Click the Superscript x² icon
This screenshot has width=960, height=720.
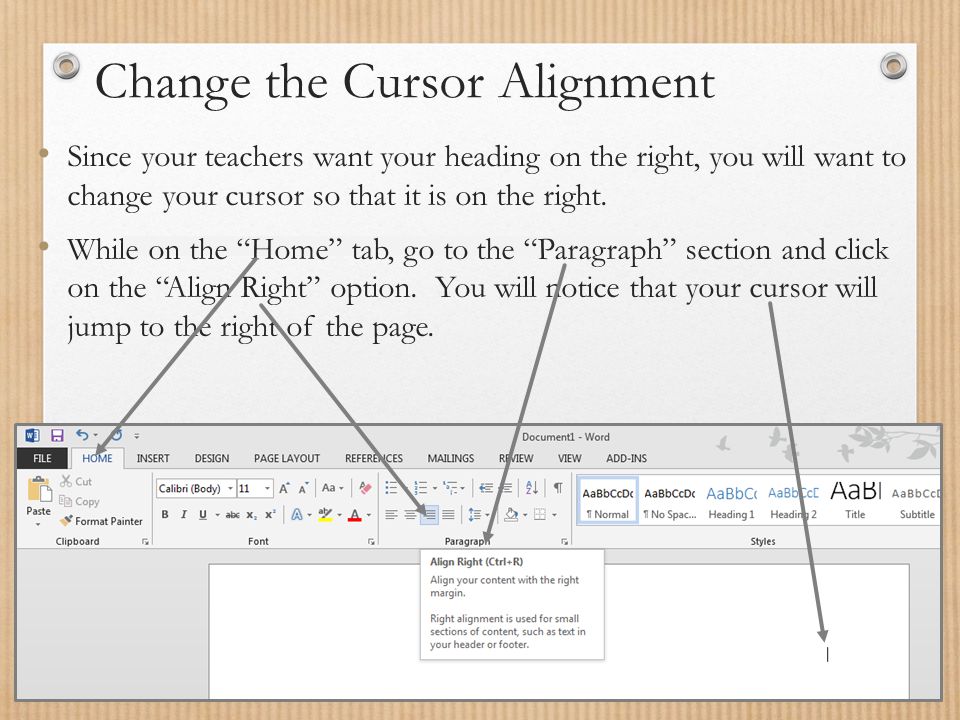[270, 514]
